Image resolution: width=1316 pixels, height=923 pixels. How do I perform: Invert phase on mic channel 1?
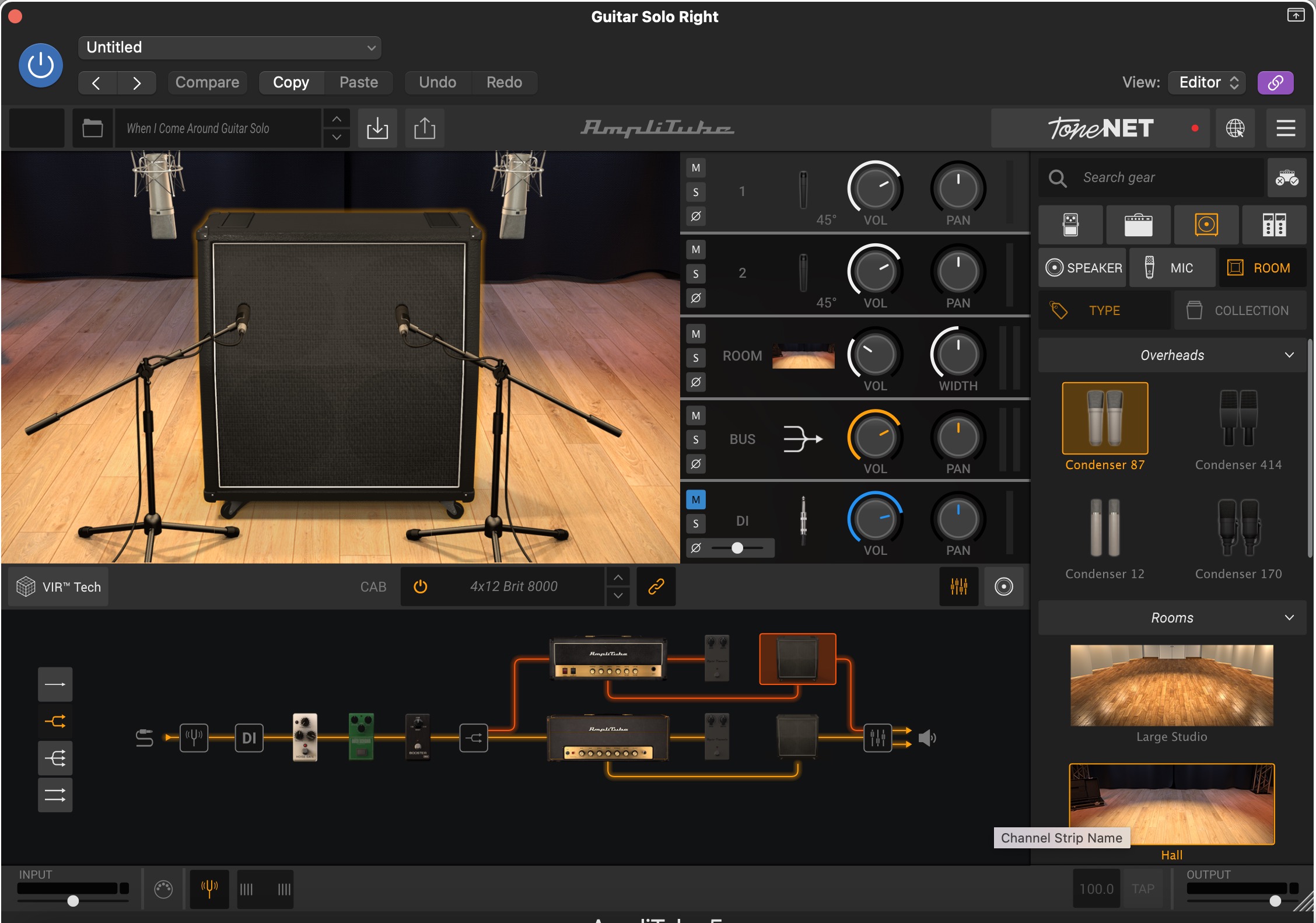[x=696, y=216]
